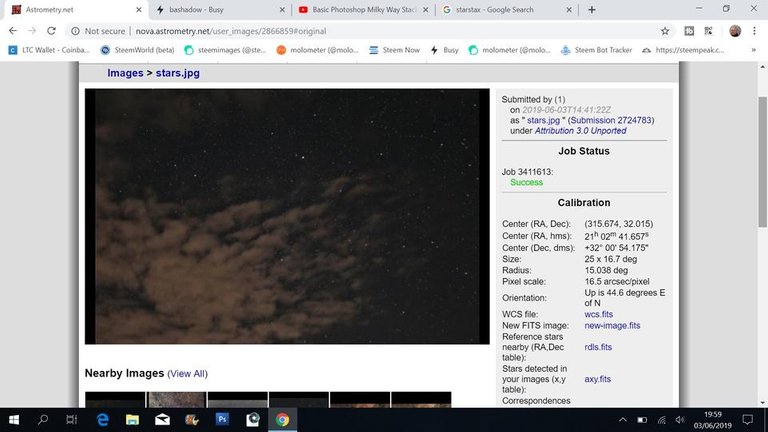Go to the Images breadcrumb
This screenshot has width=768, height=432.
[125, 73]
